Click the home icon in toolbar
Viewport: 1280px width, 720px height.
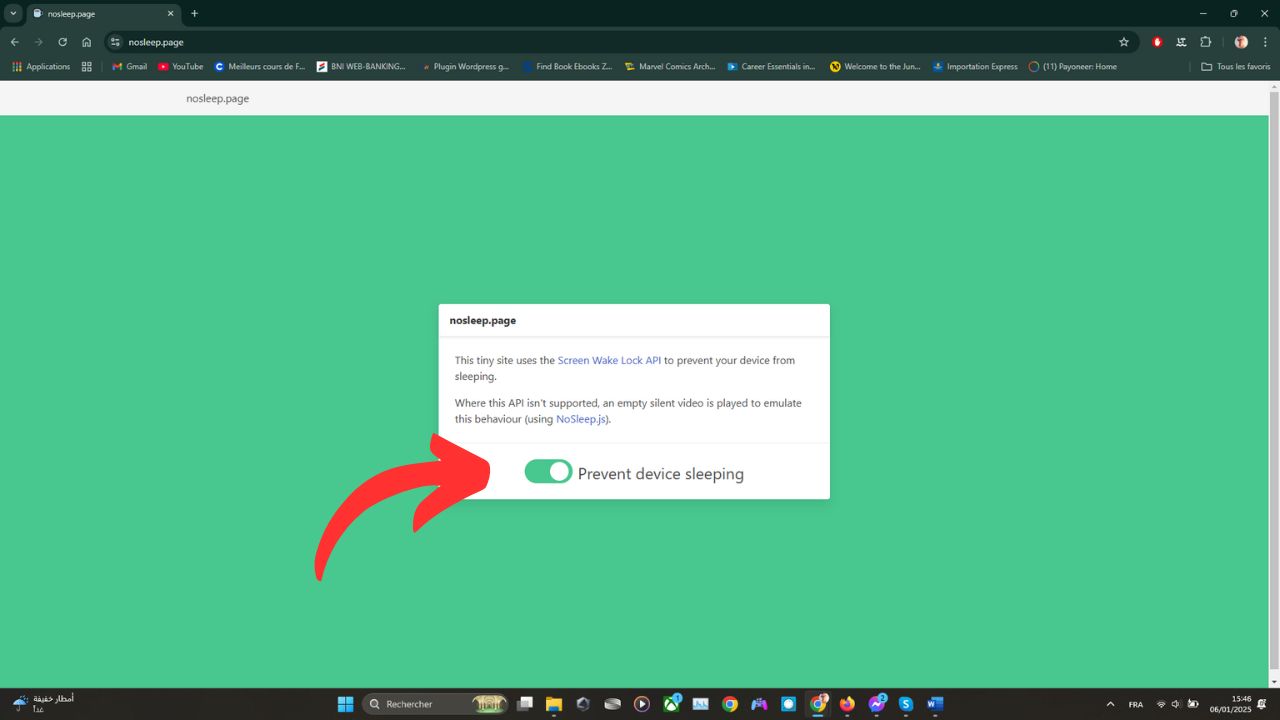coord(87,42)
